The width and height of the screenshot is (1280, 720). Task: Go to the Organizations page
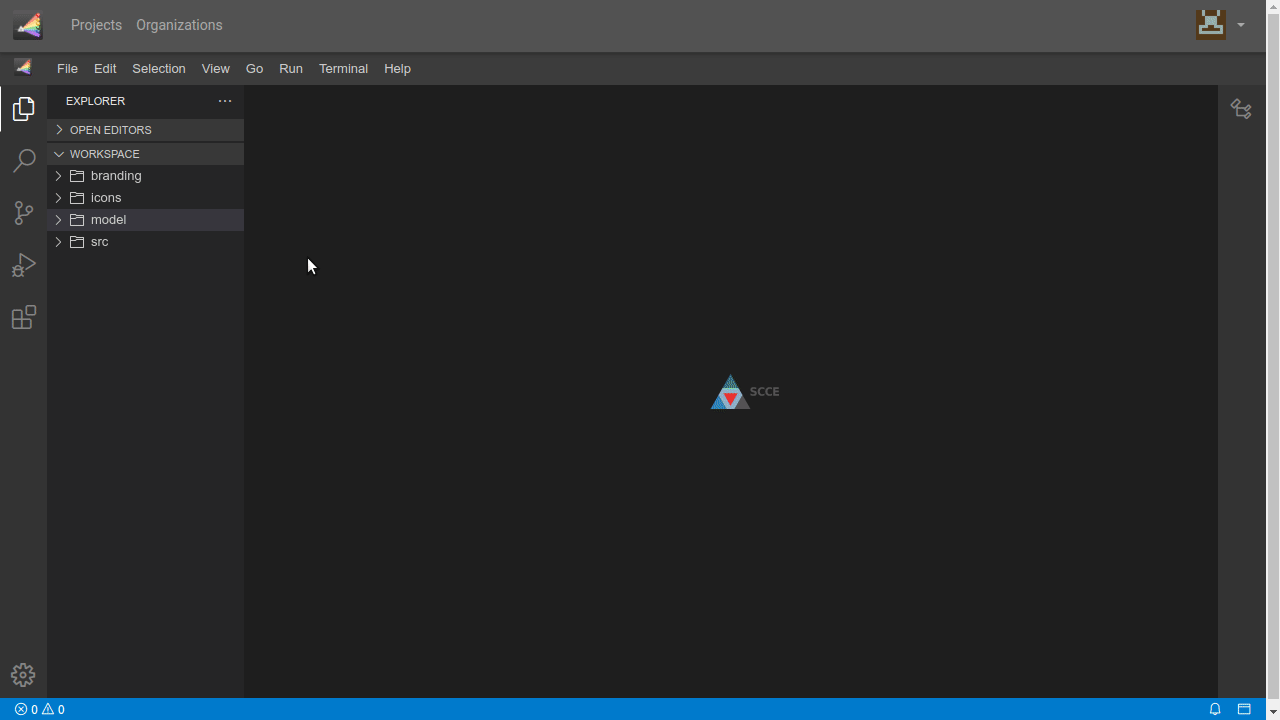pyautogui.click(x=179, y=25)
